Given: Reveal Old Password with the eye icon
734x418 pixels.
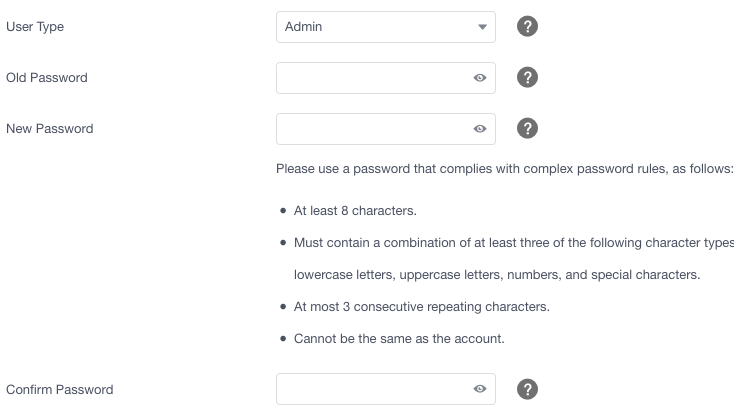Looking at the screenshot, I should coord(480,78).
